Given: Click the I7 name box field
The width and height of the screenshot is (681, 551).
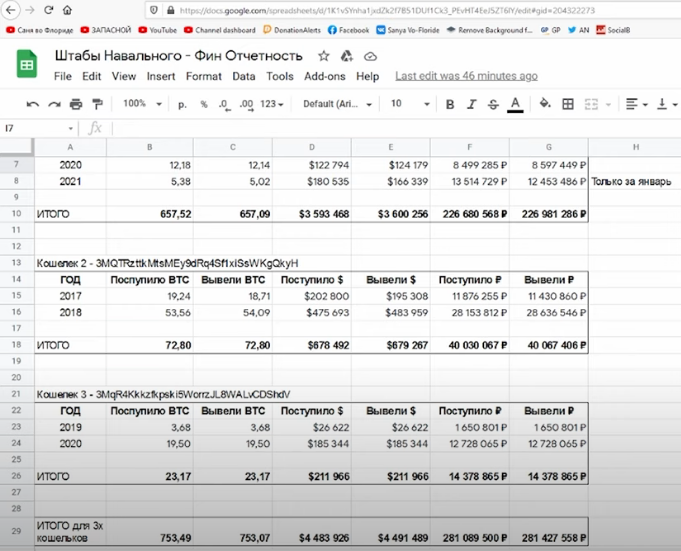Looking at the screenshot, I should click(x=38, y=129).
